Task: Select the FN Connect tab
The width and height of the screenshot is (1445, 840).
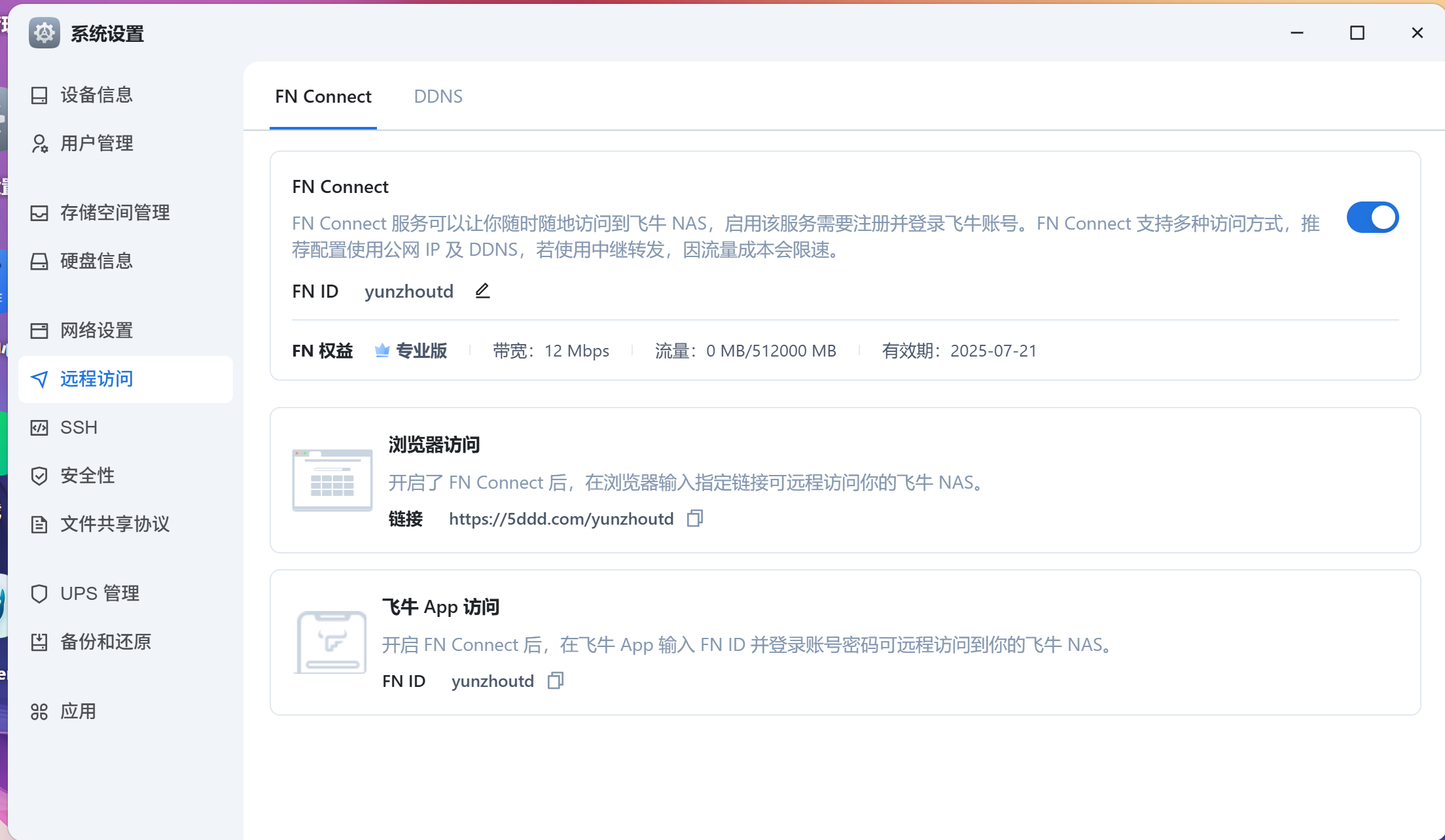Action: pos(323,97)
